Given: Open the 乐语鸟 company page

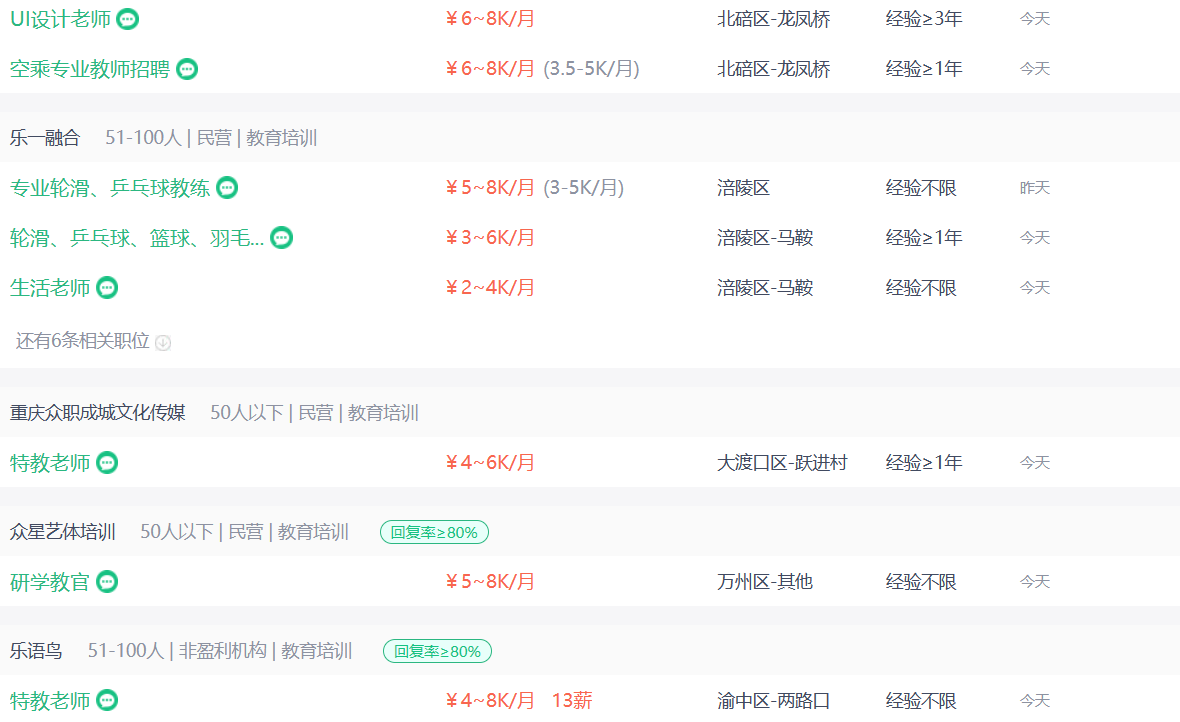Looking at the screenshot, I should (36, 651).
